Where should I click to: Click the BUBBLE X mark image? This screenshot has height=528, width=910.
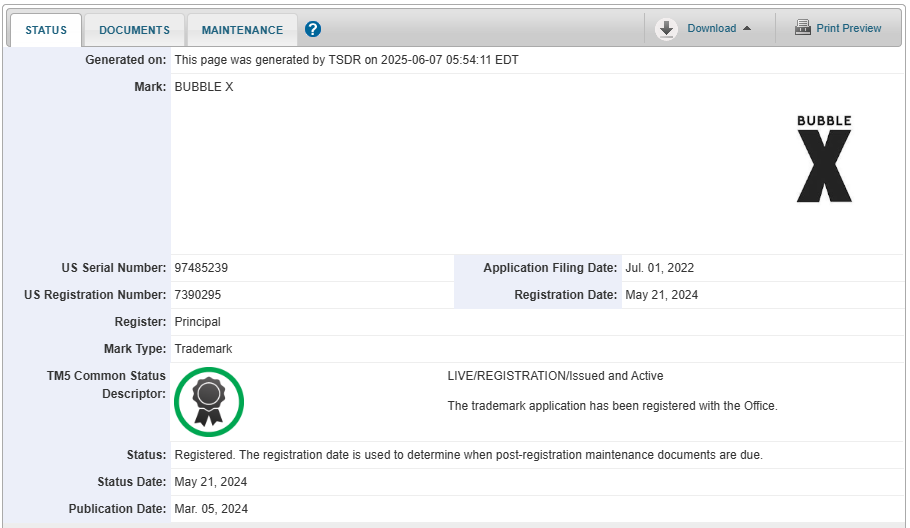824,158
